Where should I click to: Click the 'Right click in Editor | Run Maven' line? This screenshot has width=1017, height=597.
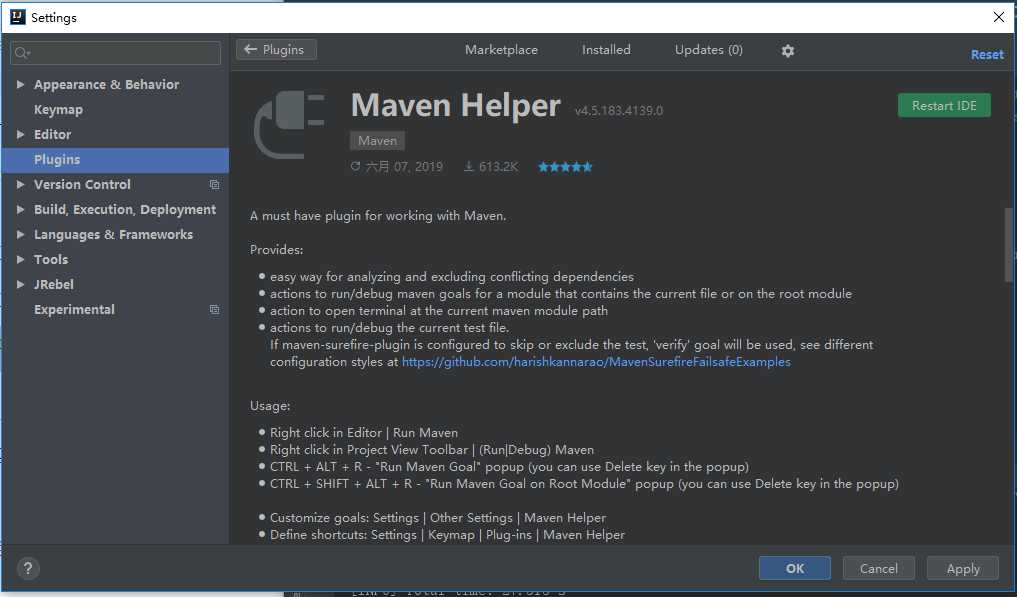point(364,433)
